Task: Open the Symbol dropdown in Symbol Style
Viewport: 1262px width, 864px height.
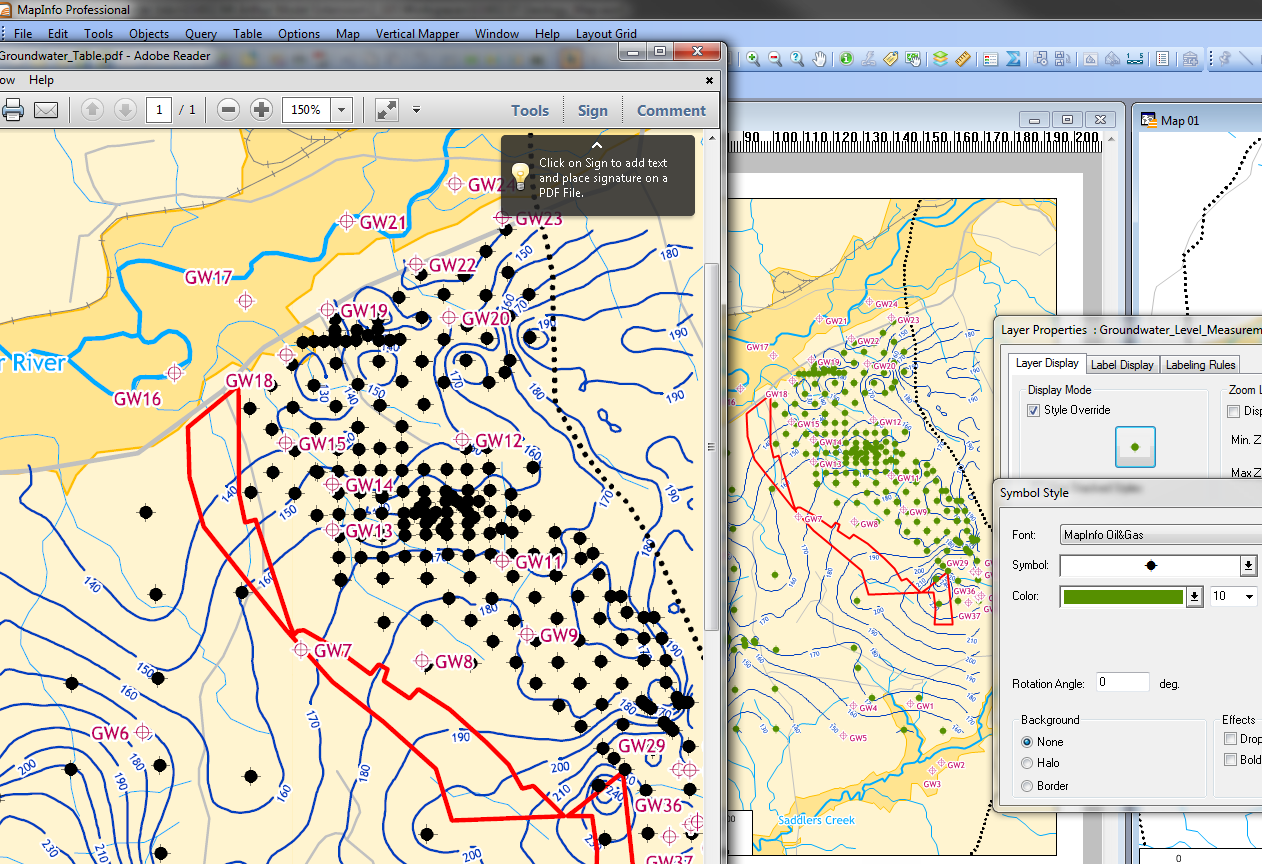Action: pyautogui.click(x=1248, y=565)
